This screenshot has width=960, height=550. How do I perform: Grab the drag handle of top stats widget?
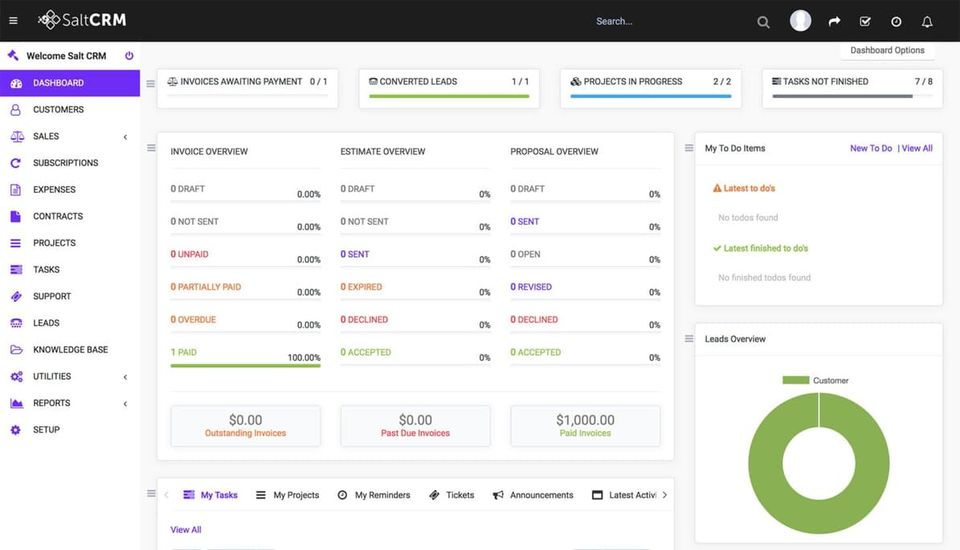(151, 84)
